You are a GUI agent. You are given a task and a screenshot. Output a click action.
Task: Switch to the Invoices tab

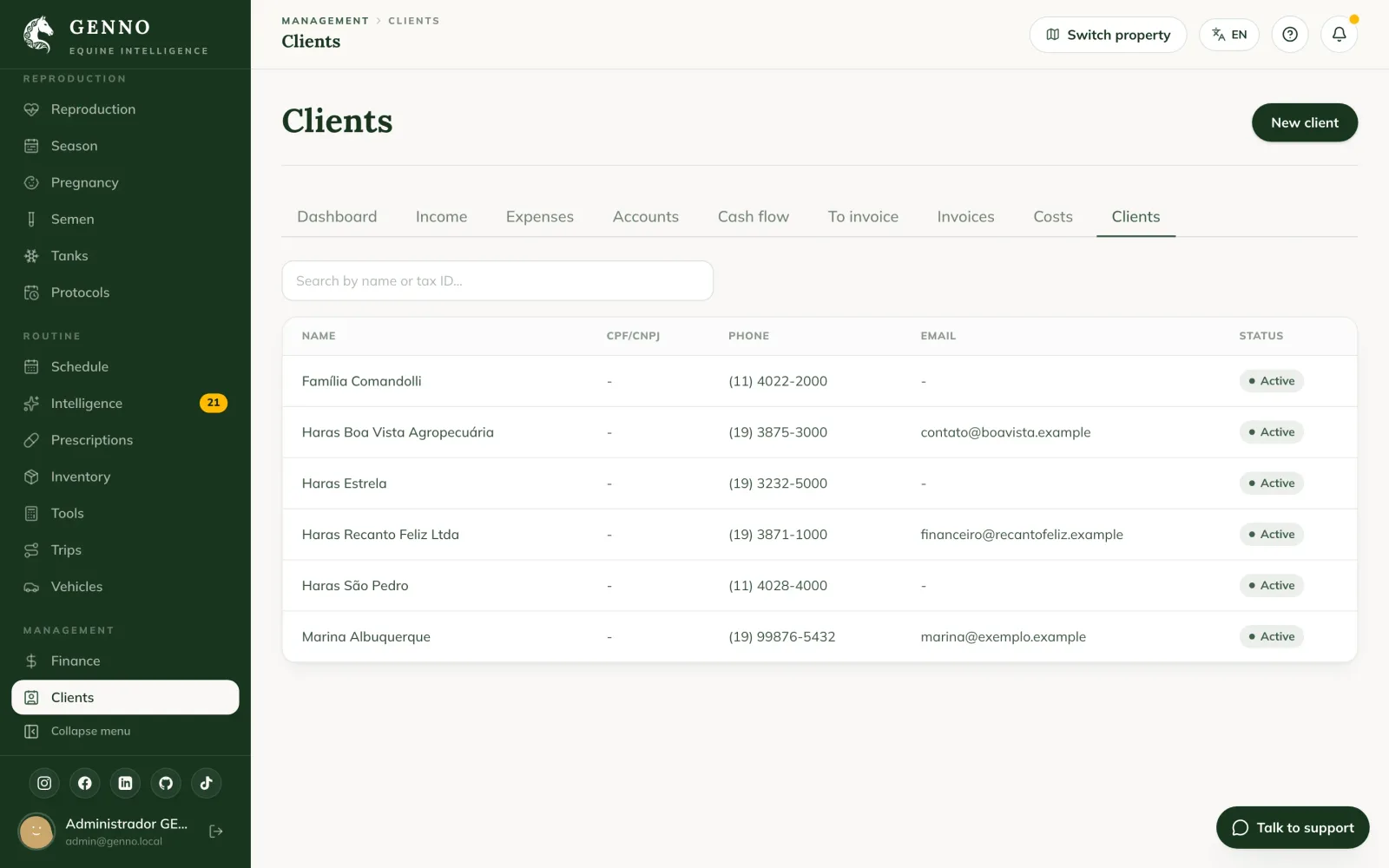click(x=965, y=217)
